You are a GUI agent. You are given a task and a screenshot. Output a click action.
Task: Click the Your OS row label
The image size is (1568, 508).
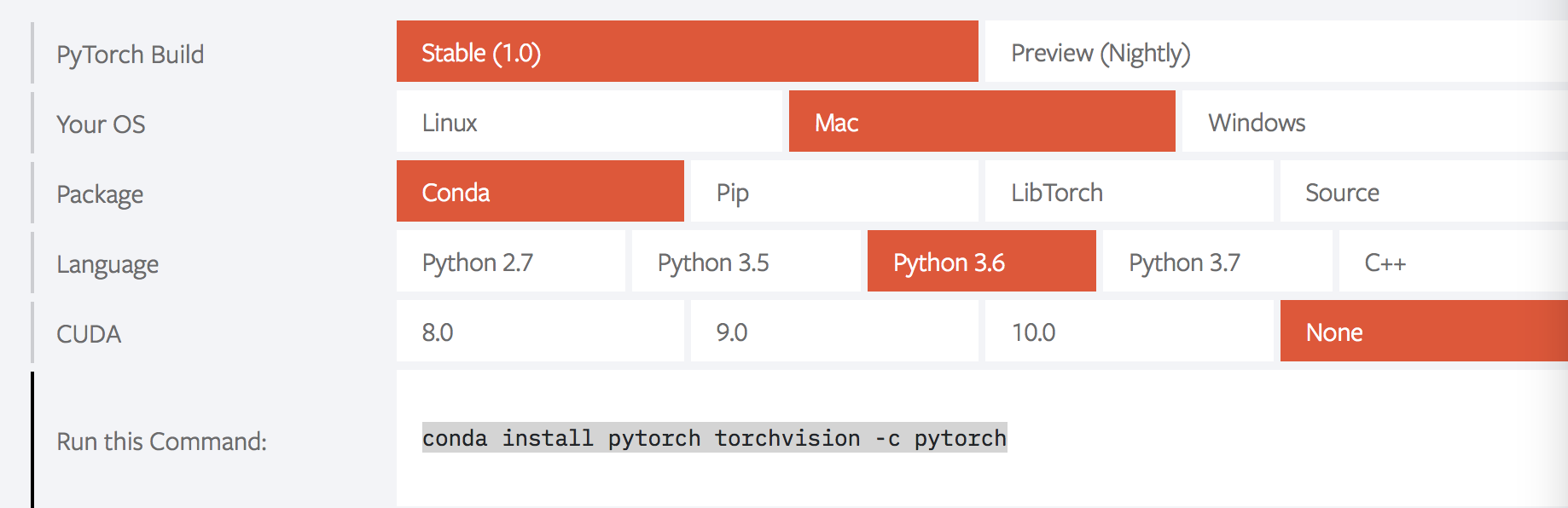tap(101, 124)
